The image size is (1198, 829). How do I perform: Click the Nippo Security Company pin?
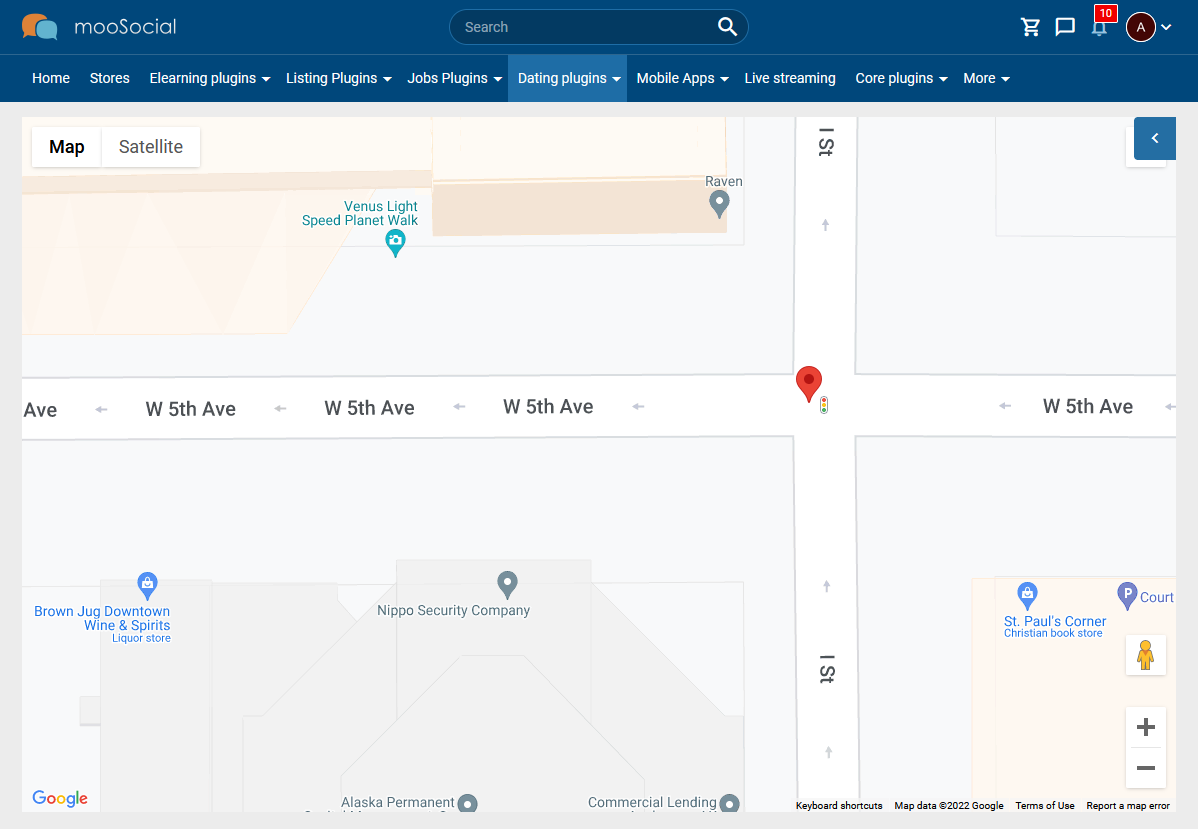pos(507,585)
